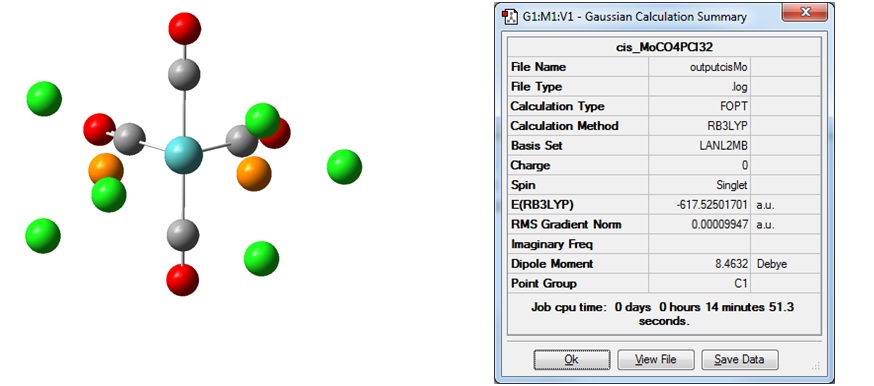Select the grey carbon atom above molybdenum
This screenshot has width=874, height=386.
click(x=184, y=75)
